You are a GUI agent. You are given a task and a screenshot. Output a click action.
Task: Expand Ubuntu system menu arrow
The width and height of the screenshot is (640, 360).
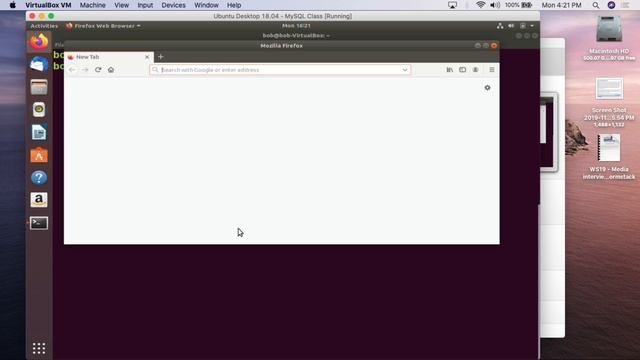click(532, 26)
